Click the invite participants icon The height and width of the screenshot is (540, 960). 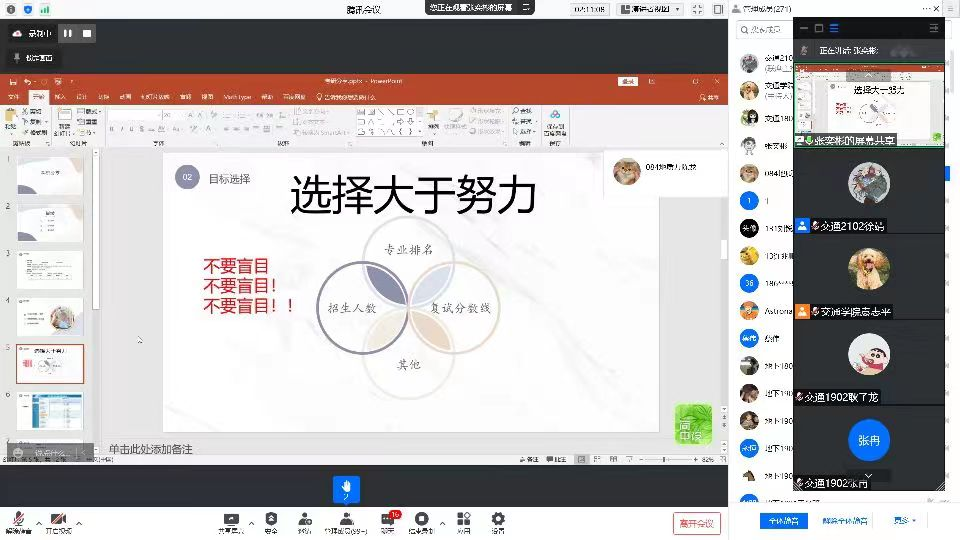(304, 521)
